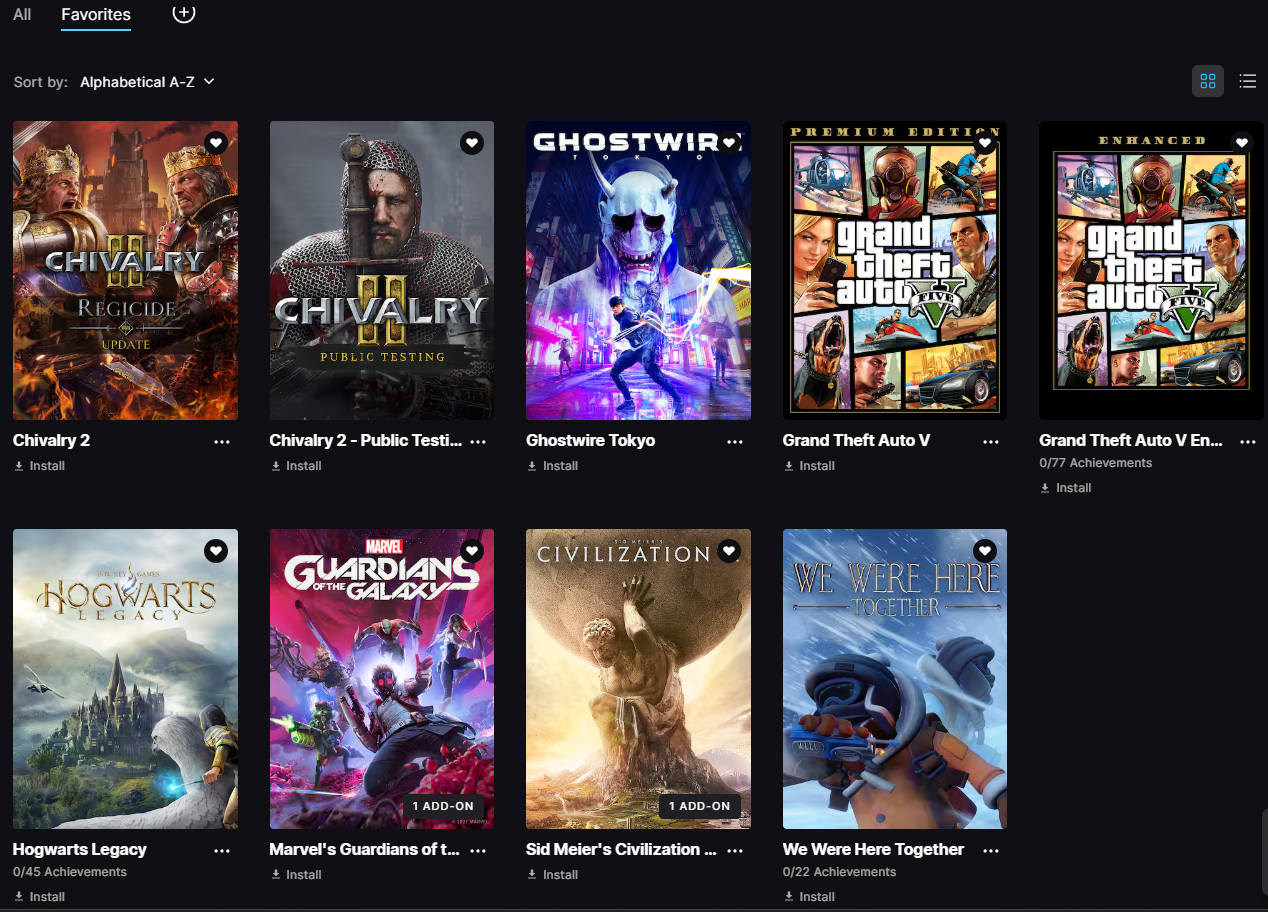The width and height of the screenshot is (1268, 912).
Task: Unfavorite Grand Theft Auto V Enhanced via heart
Action: [x=1242, y=143]
